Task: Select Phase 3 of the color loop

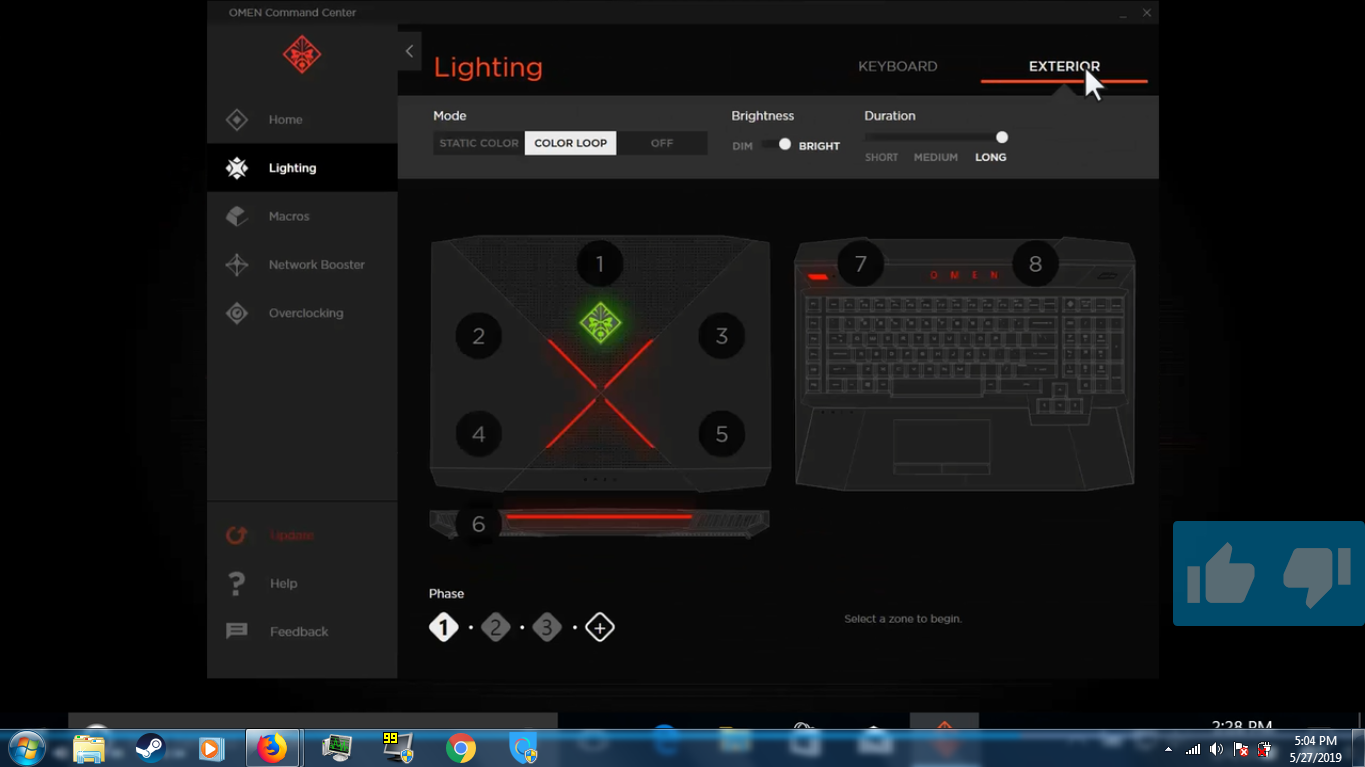Action: (x=547, y=628)
